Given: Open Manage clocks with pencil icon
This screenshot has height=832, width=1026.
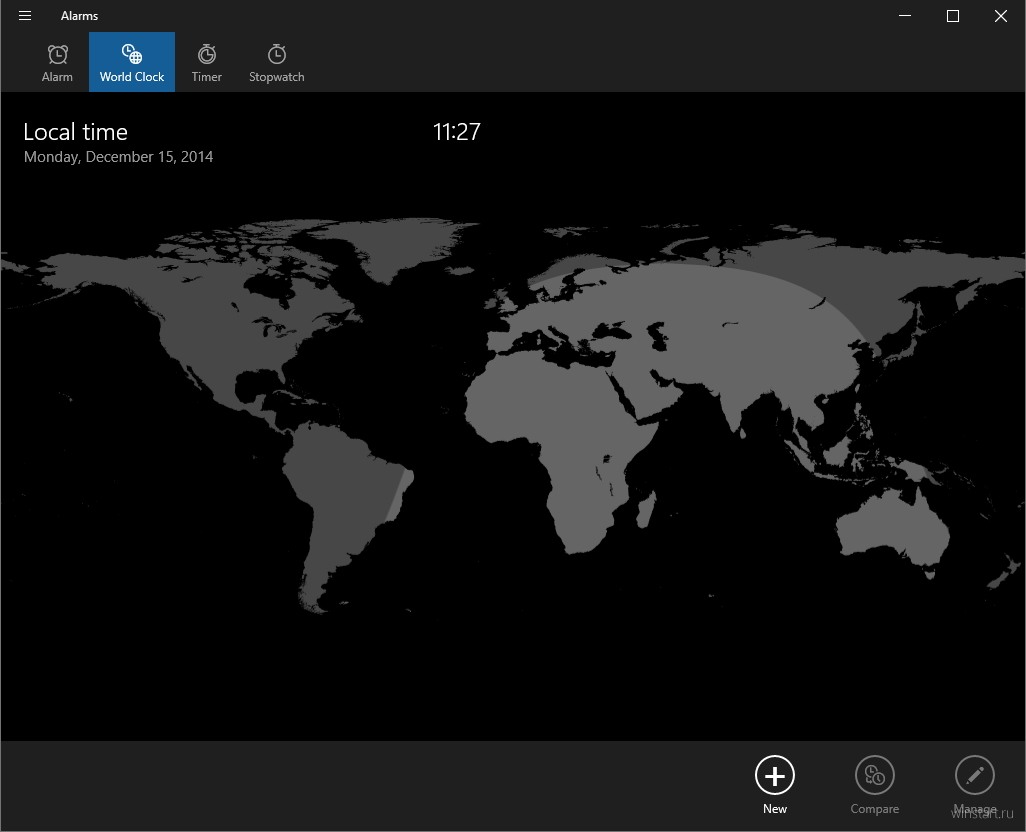Looking at the screenshot, I should pos(975,785).
